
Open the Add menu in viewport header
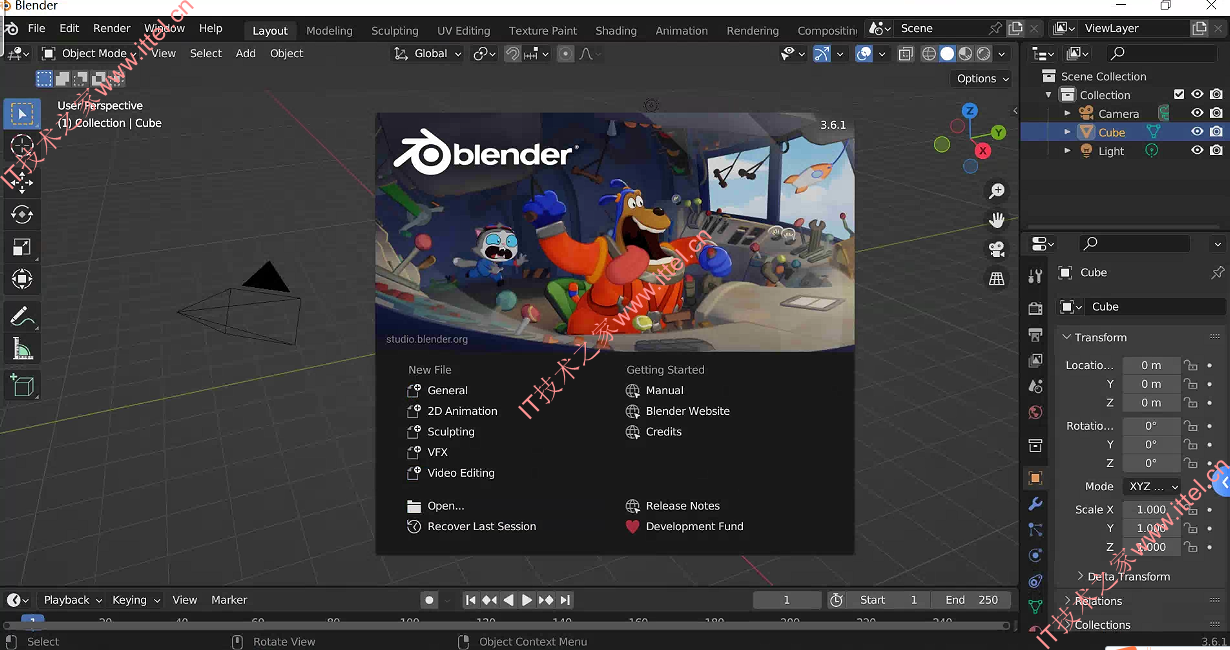(246, 54)
